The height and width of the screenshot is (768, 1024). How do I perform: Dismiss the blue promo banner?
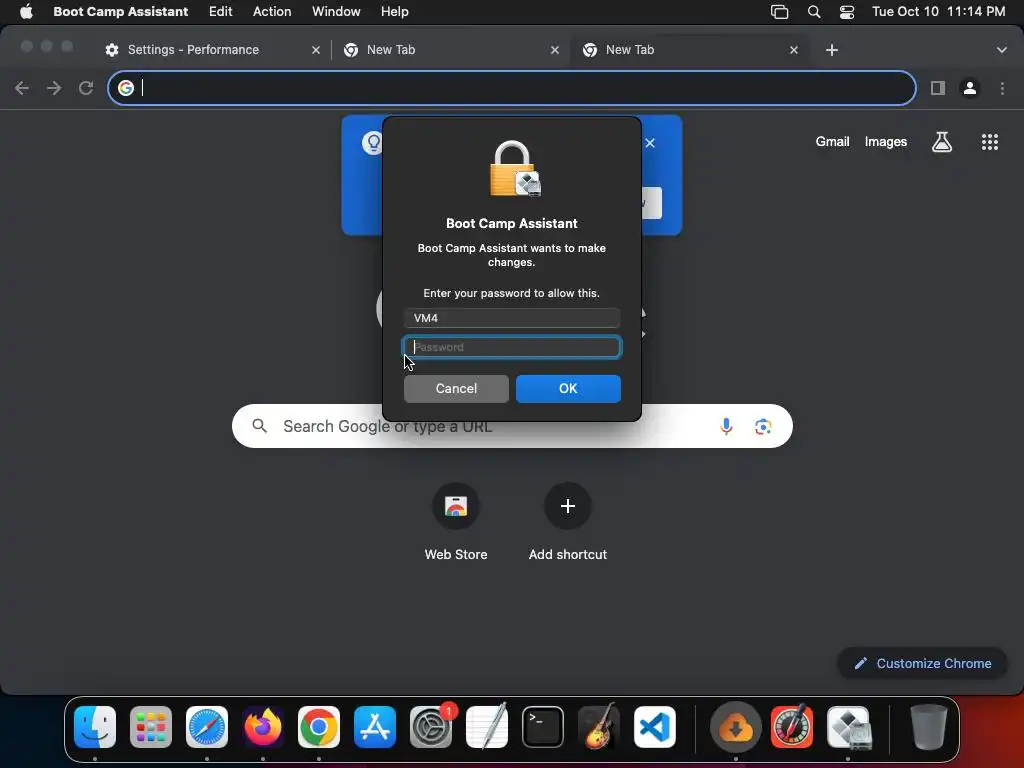tap(650, 143)
